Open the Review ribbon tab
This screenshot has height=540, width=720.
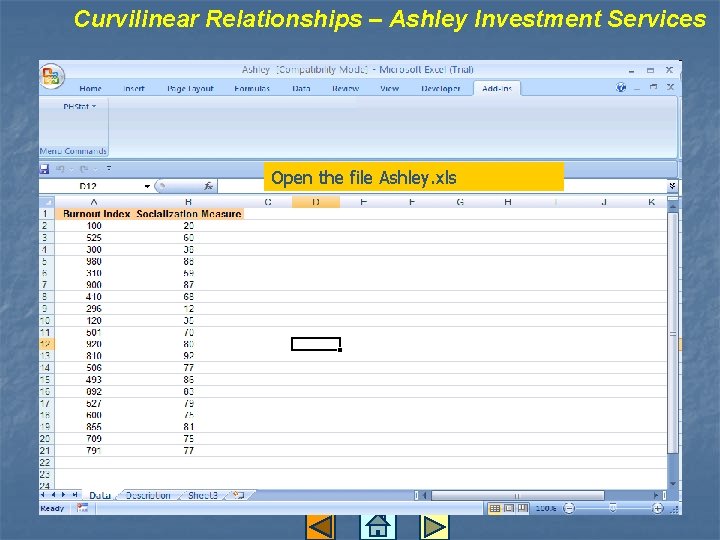click(x=345, y=88)
